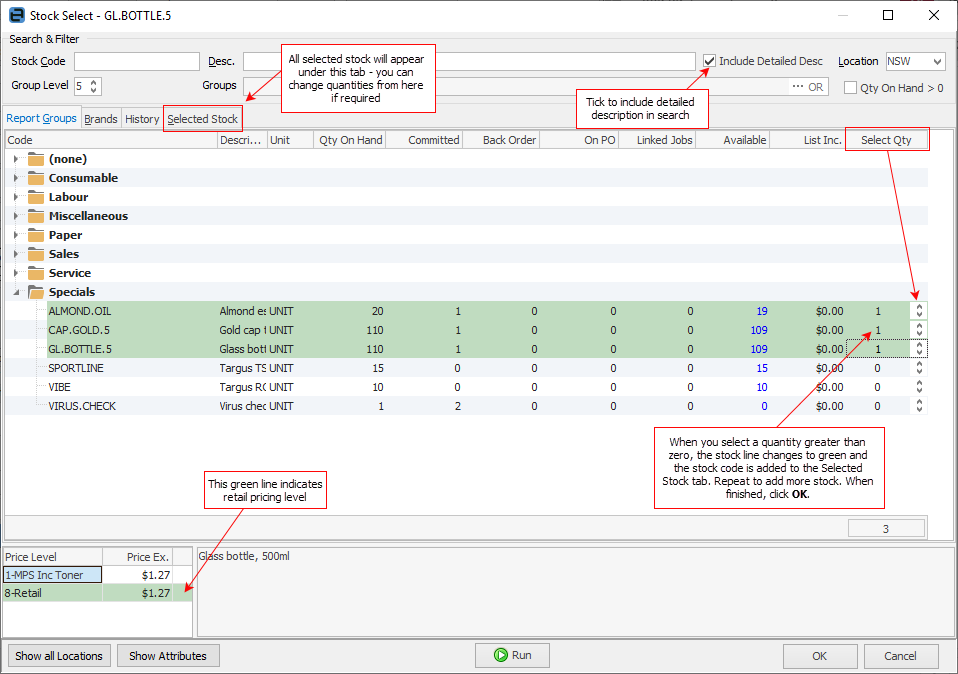Screen dimensions: 958x674
Task: Untick Include Detailed Desc checkbox
Action: coord(709,61)
